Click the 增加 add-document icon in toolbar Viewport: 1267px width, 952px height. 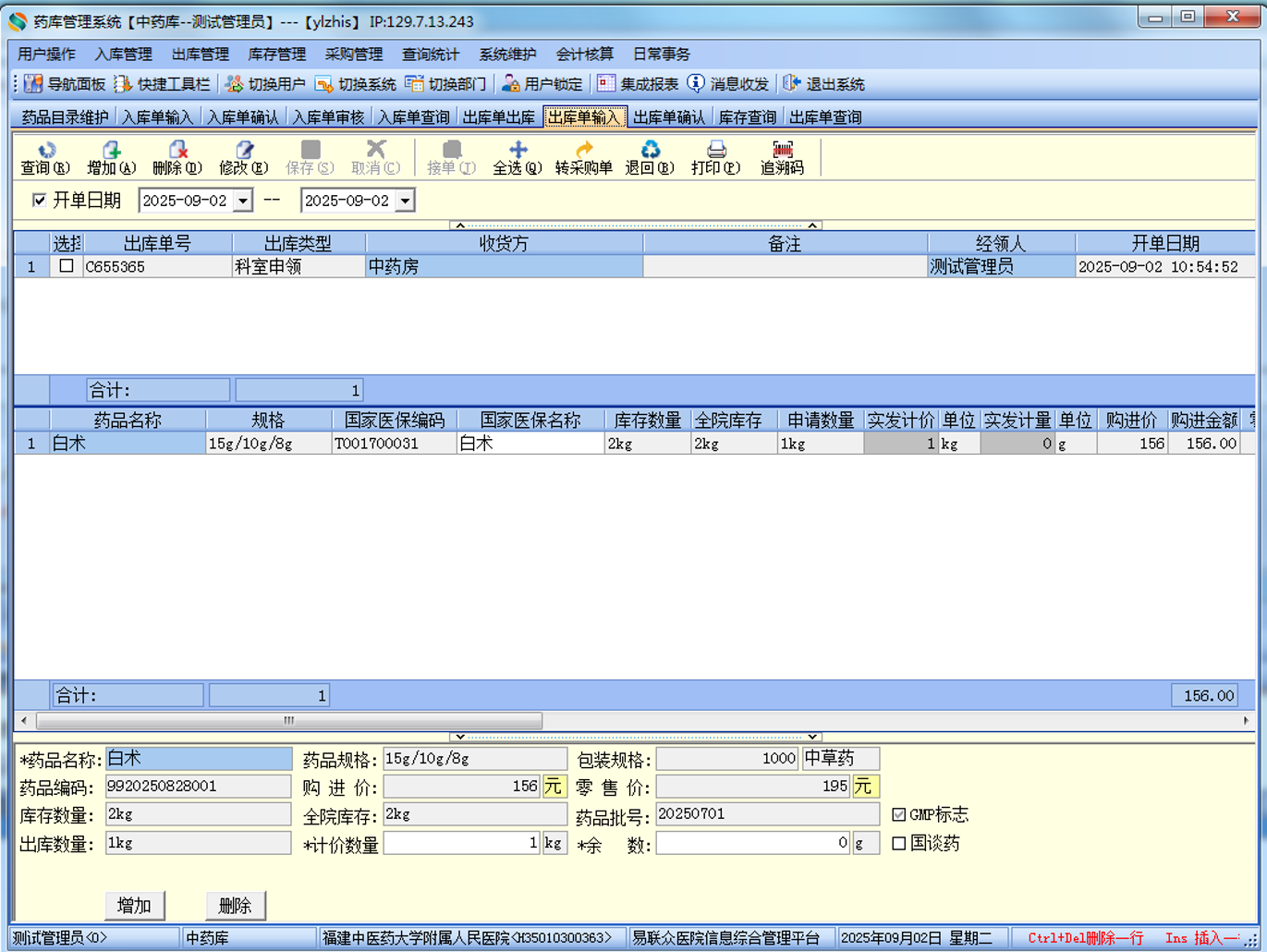pyautogui.click(x=112, y=150)
